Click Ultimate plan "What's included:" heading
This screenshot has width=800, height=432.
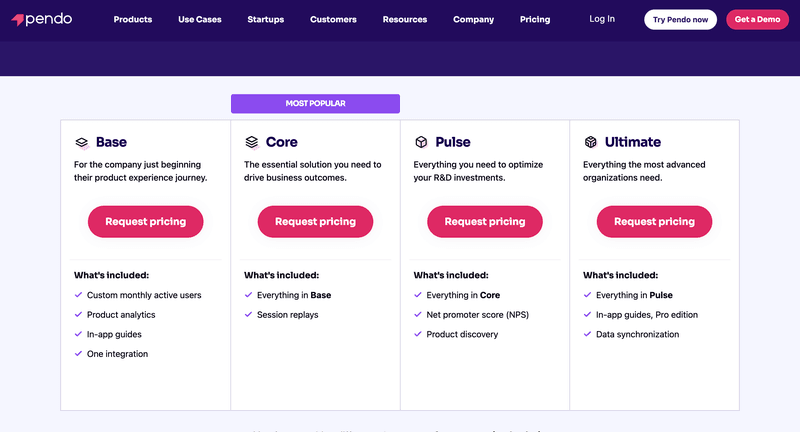tap(620, 275)
